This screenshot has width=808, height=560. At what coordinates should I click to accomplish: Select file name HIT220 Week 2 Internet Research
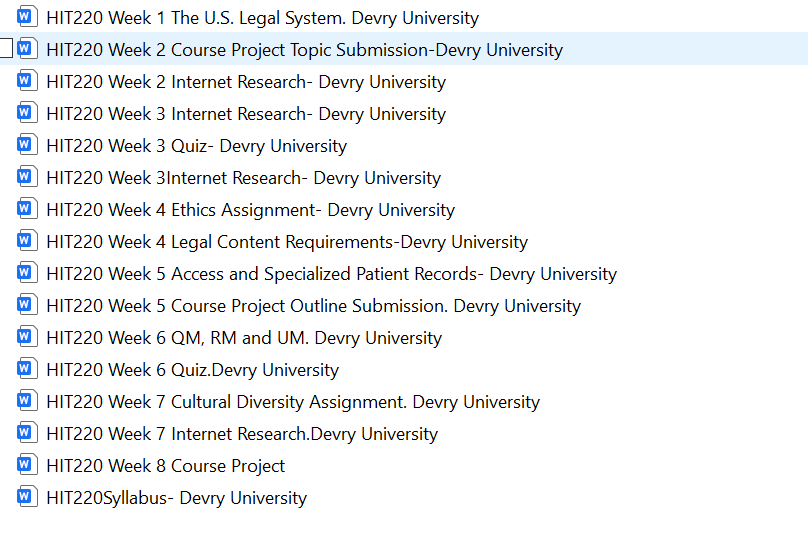(246, 82)
